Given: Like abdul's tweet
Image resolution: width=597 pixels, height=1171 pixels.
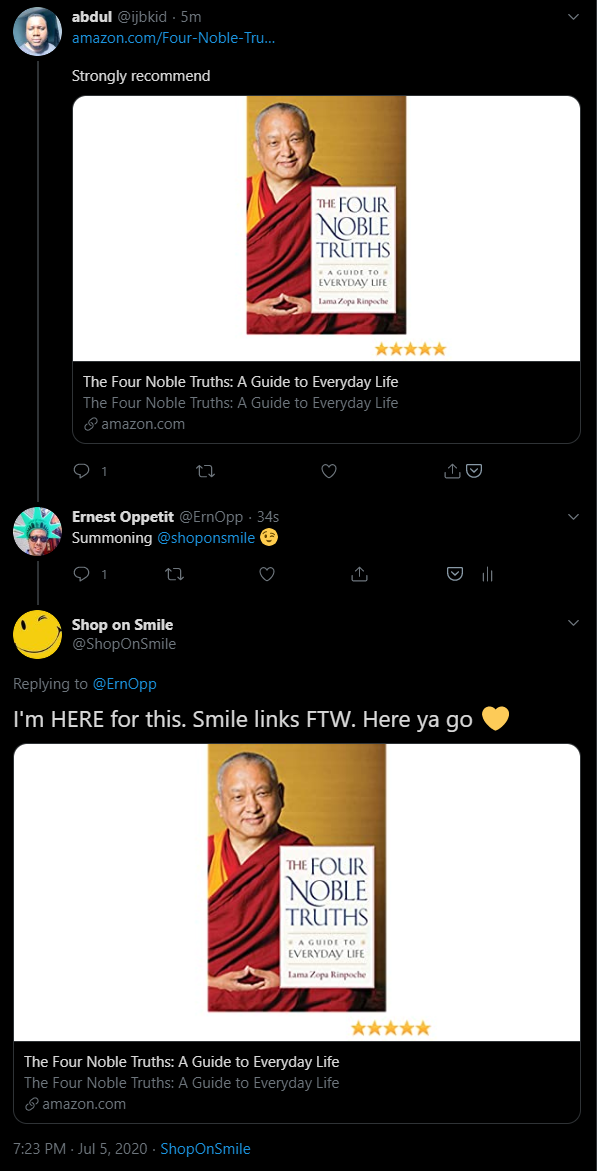Looking at the screenshot, I should click(329, 470).
